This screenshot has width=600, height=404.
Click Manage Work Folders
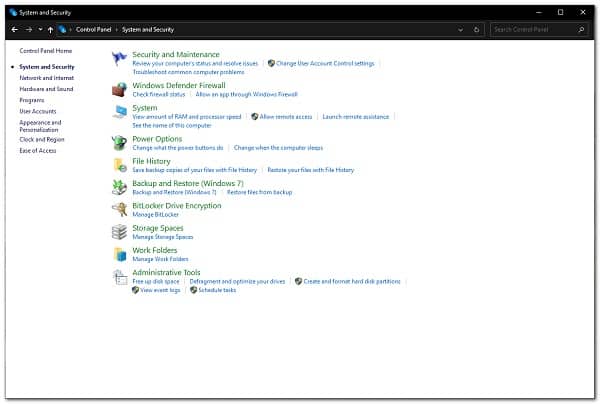pos(160,259)
